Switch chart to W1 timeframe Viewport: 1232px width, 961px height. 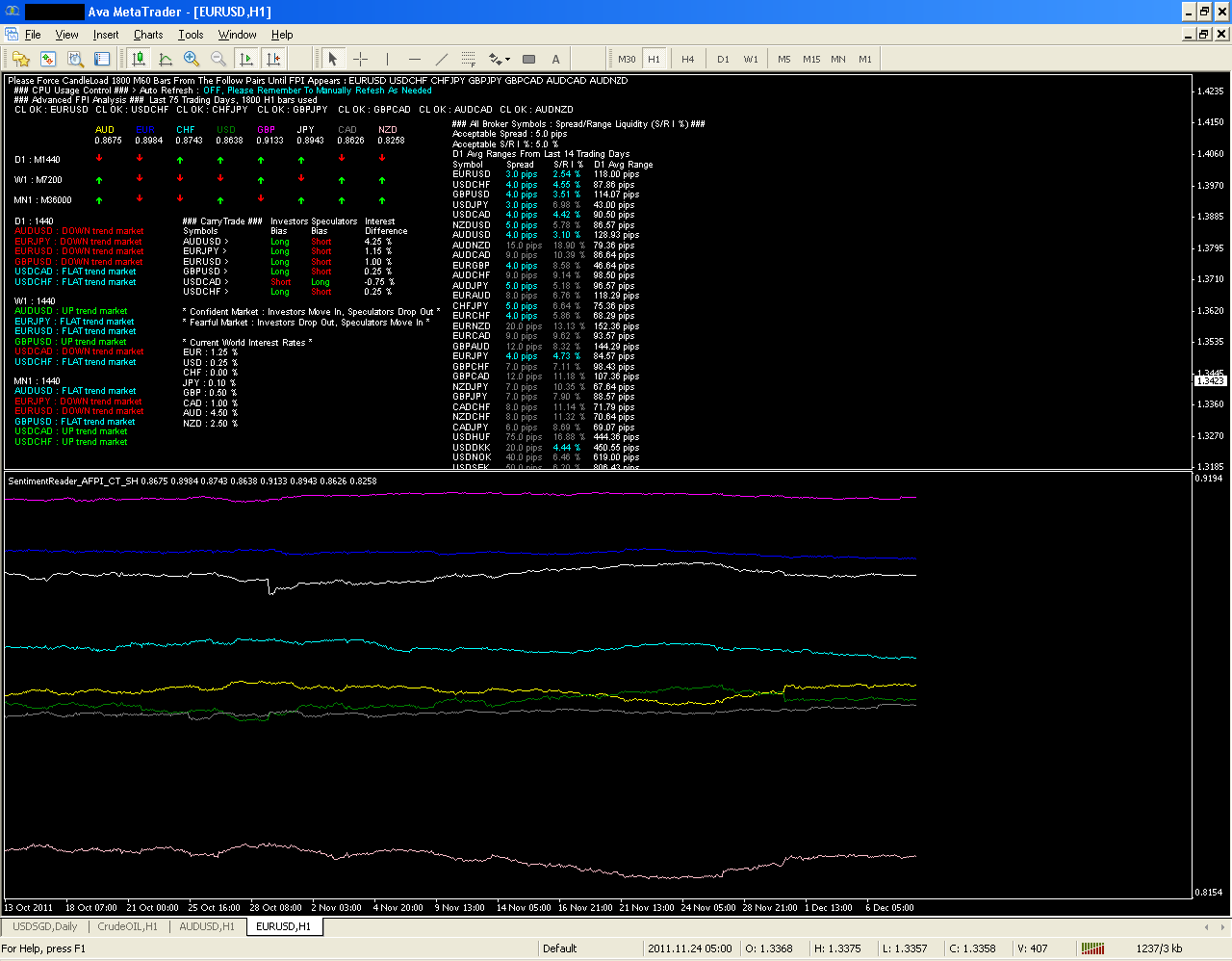(751, 59)
